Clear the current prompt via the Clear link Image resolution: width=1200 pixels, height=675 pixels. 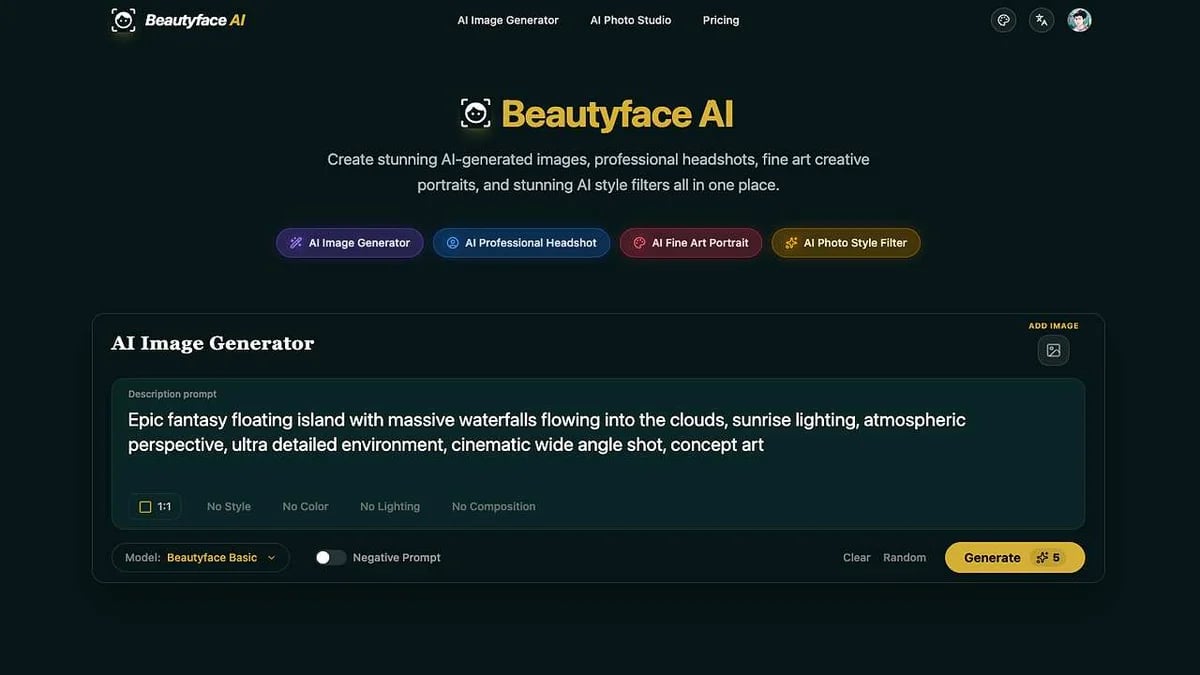coord(856,557)
